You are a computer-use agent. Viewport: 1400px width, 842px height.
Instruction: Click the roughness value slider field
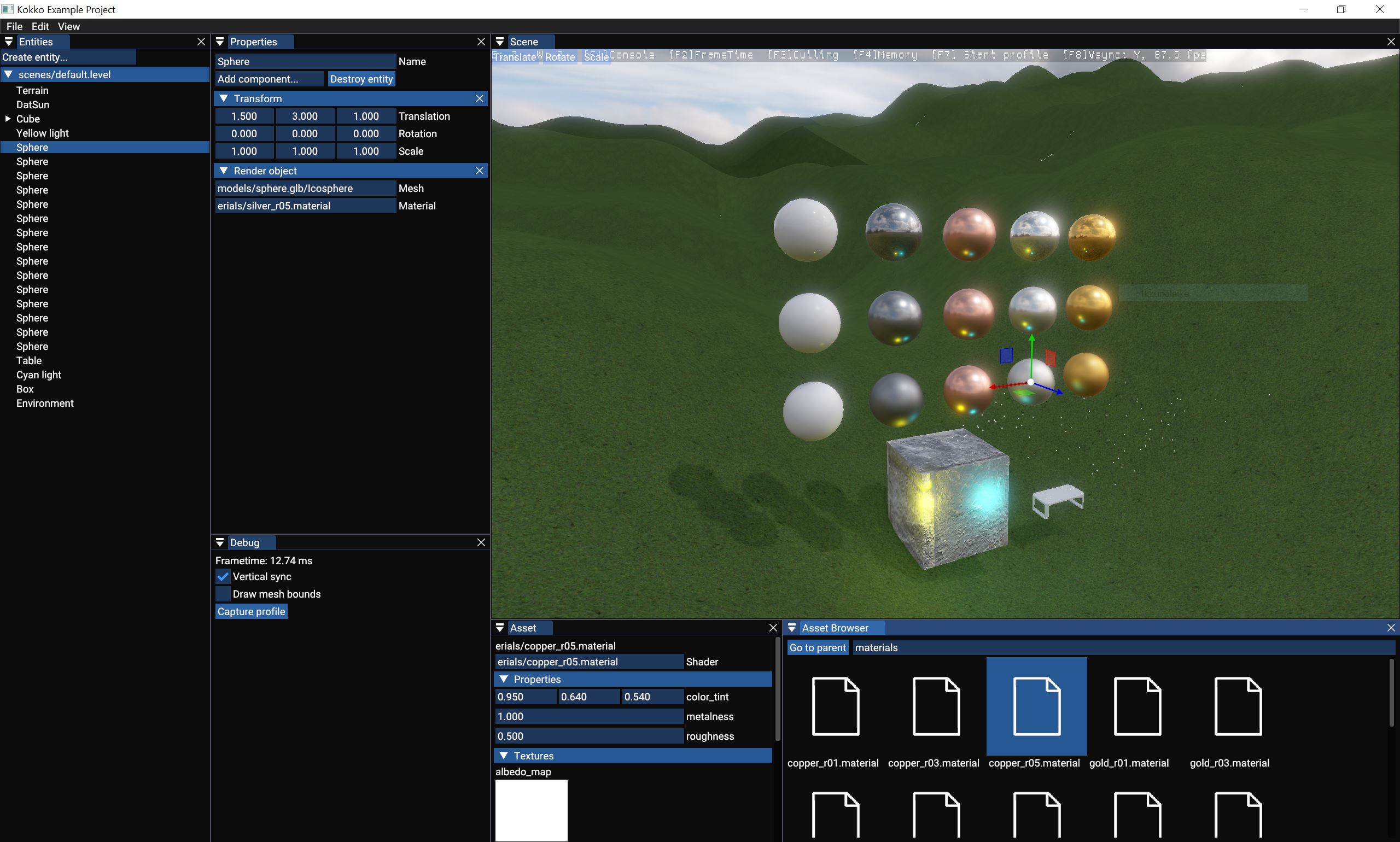point(588,736)
